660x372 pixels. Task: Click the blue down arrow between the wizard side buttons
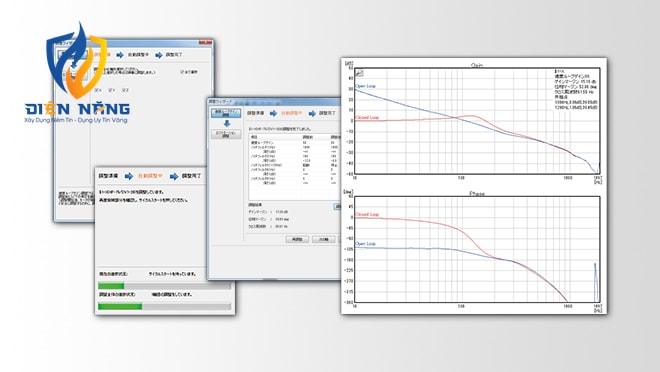(226, 123)
